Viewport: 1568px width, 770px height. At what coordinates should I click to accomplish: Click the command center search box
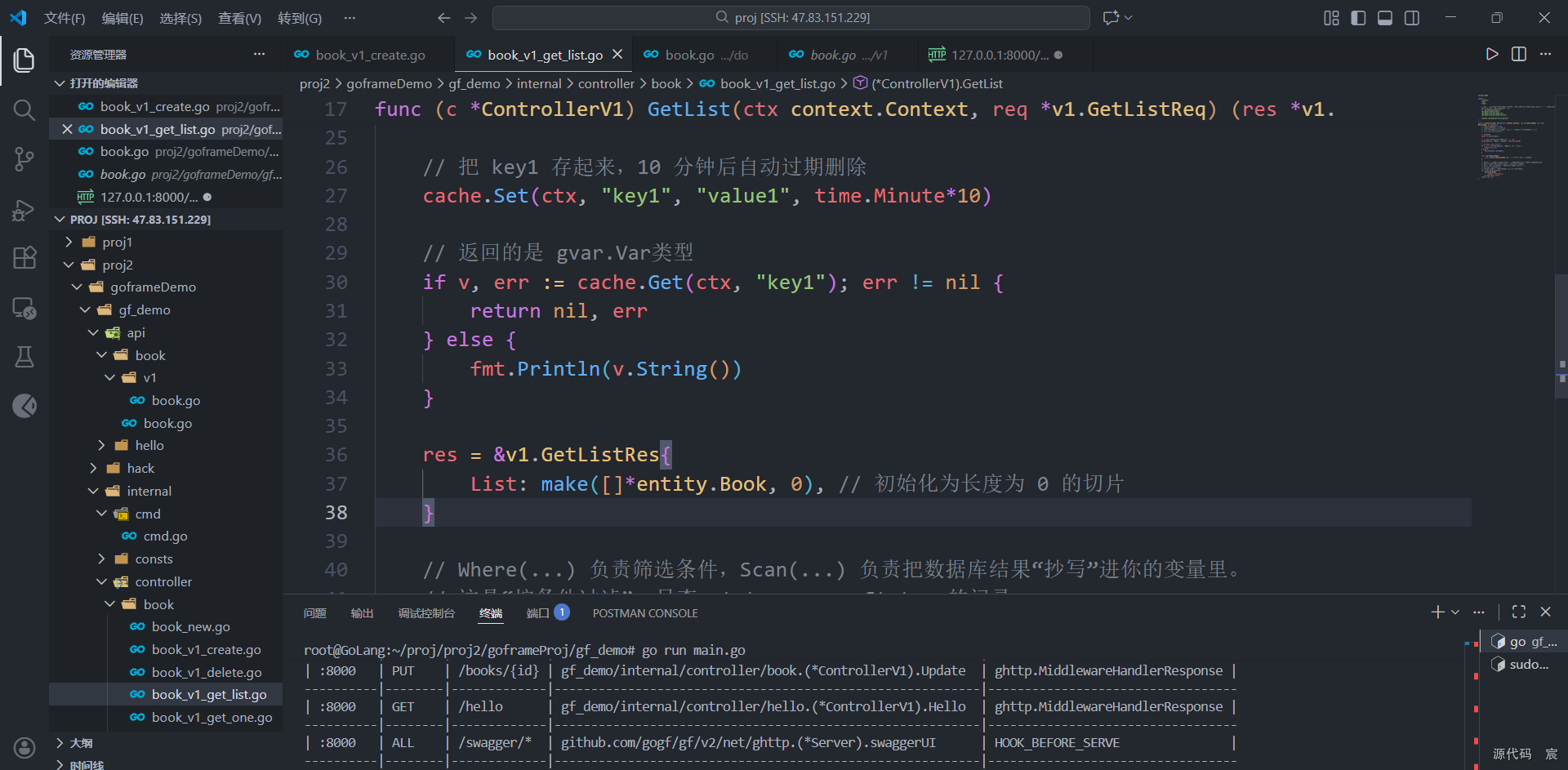pyautogui.click(x=791, y=18)
